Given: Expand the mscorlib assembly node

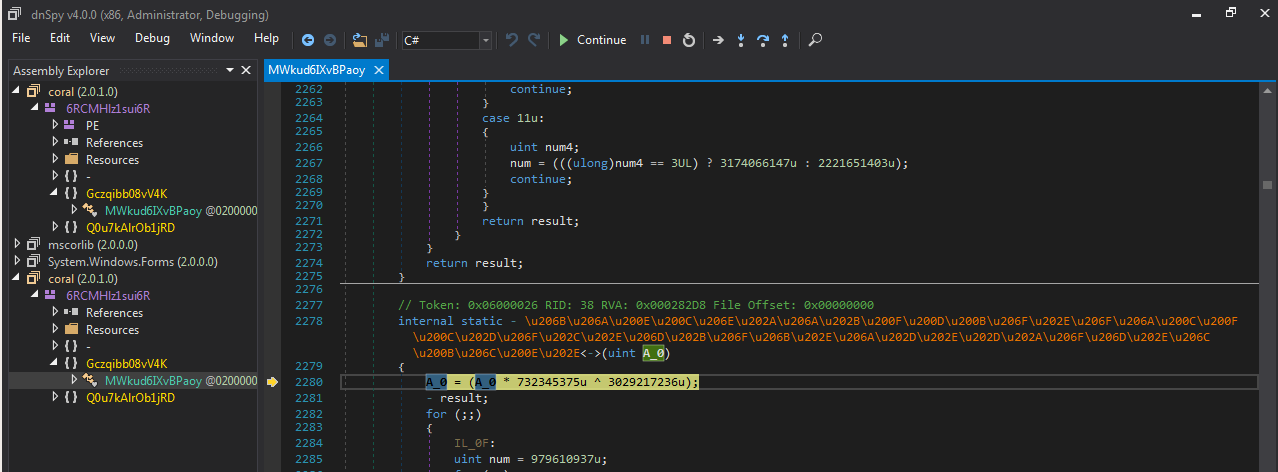Looking at the screenshot, I should [x=18, y=244].
